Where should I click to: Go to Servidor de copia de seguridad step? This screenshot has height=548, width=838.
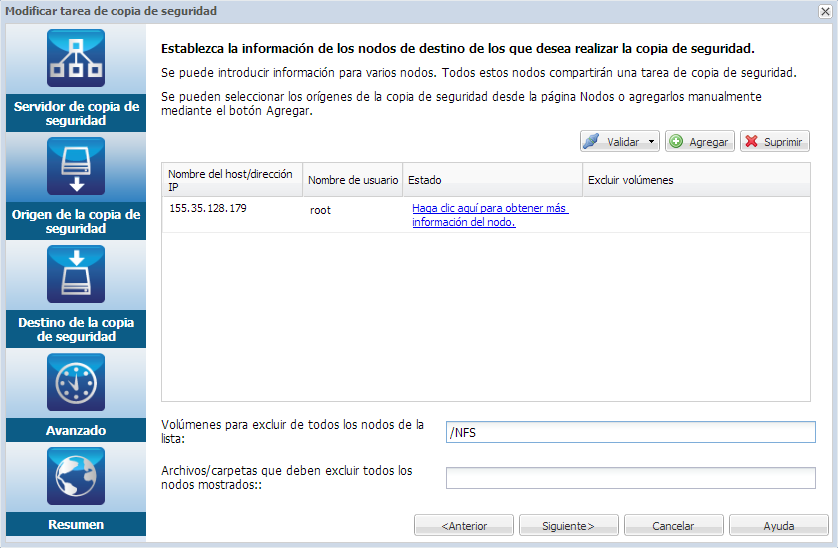pos(76,113)
